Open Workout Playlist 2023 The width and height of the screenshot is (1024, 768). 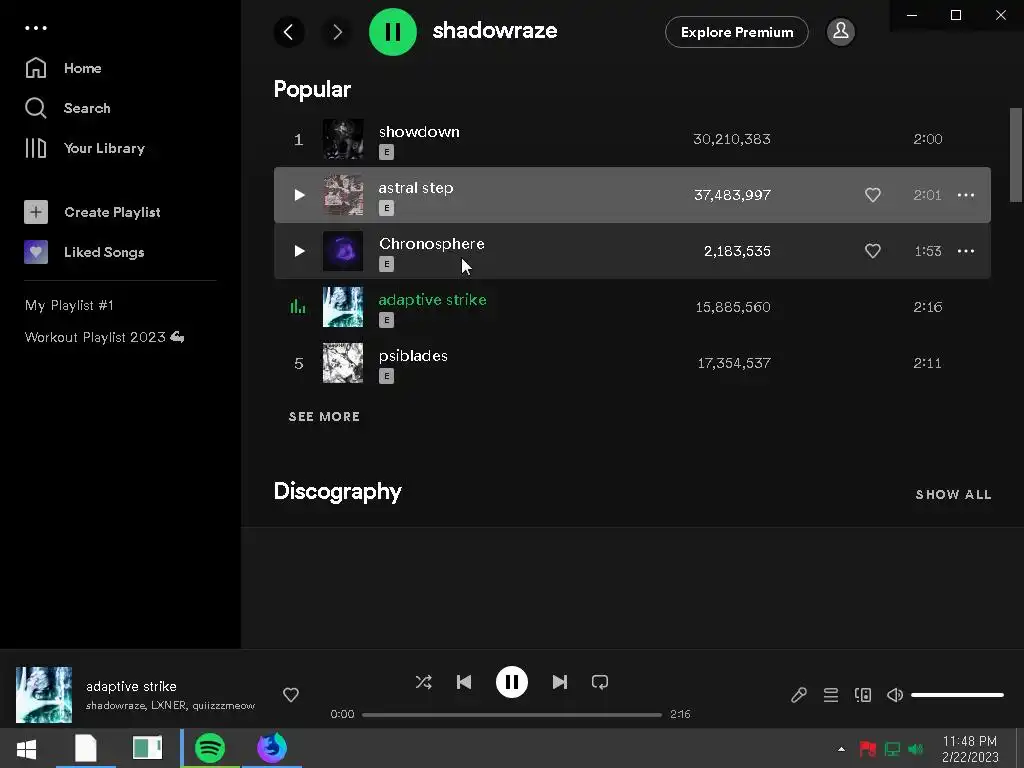click(x=104, y=337)
